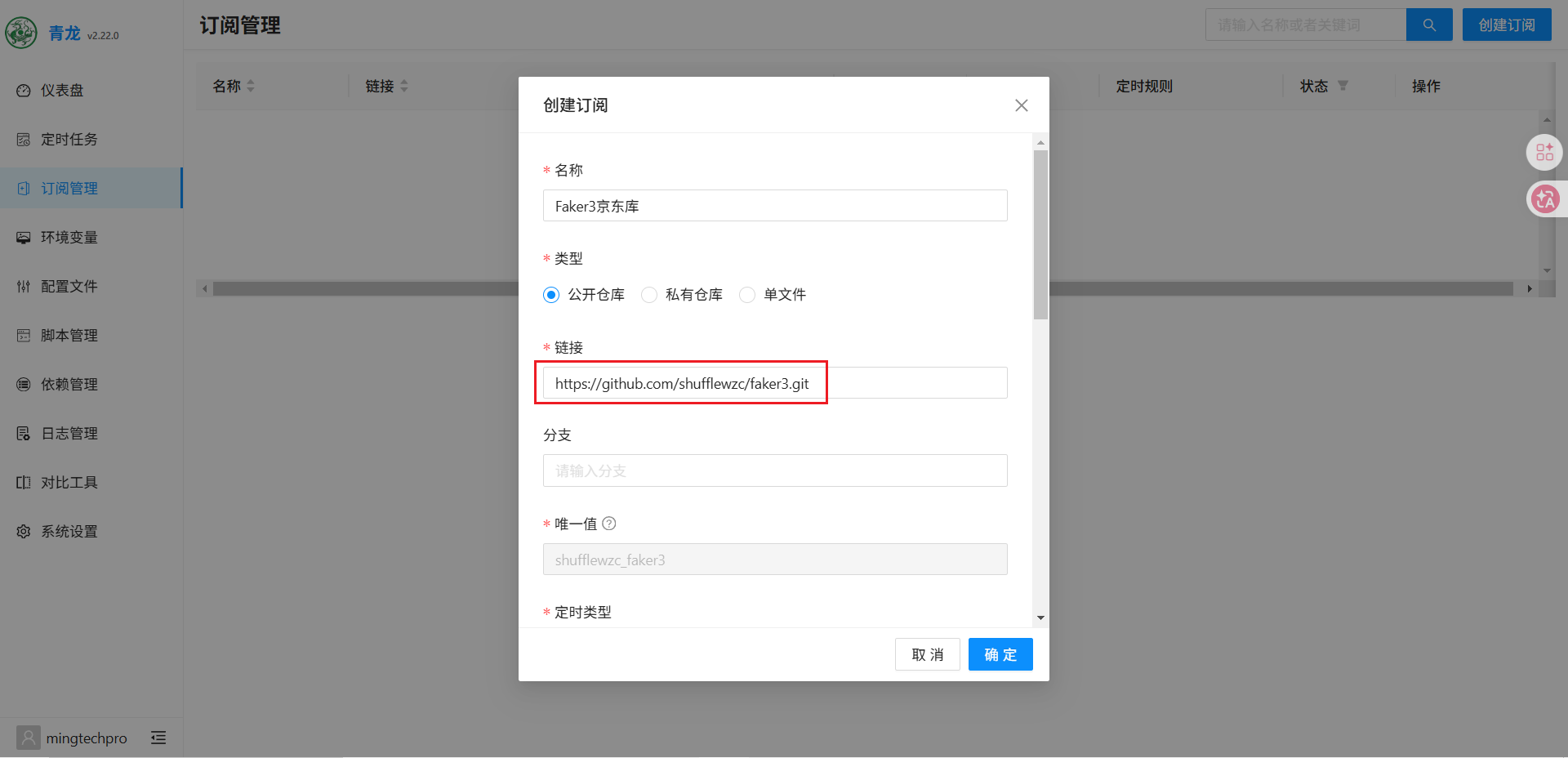This screenshot has width=1568, height=758.
Task: Click the 对比工具 compare icon
Action: coord(24,482)
